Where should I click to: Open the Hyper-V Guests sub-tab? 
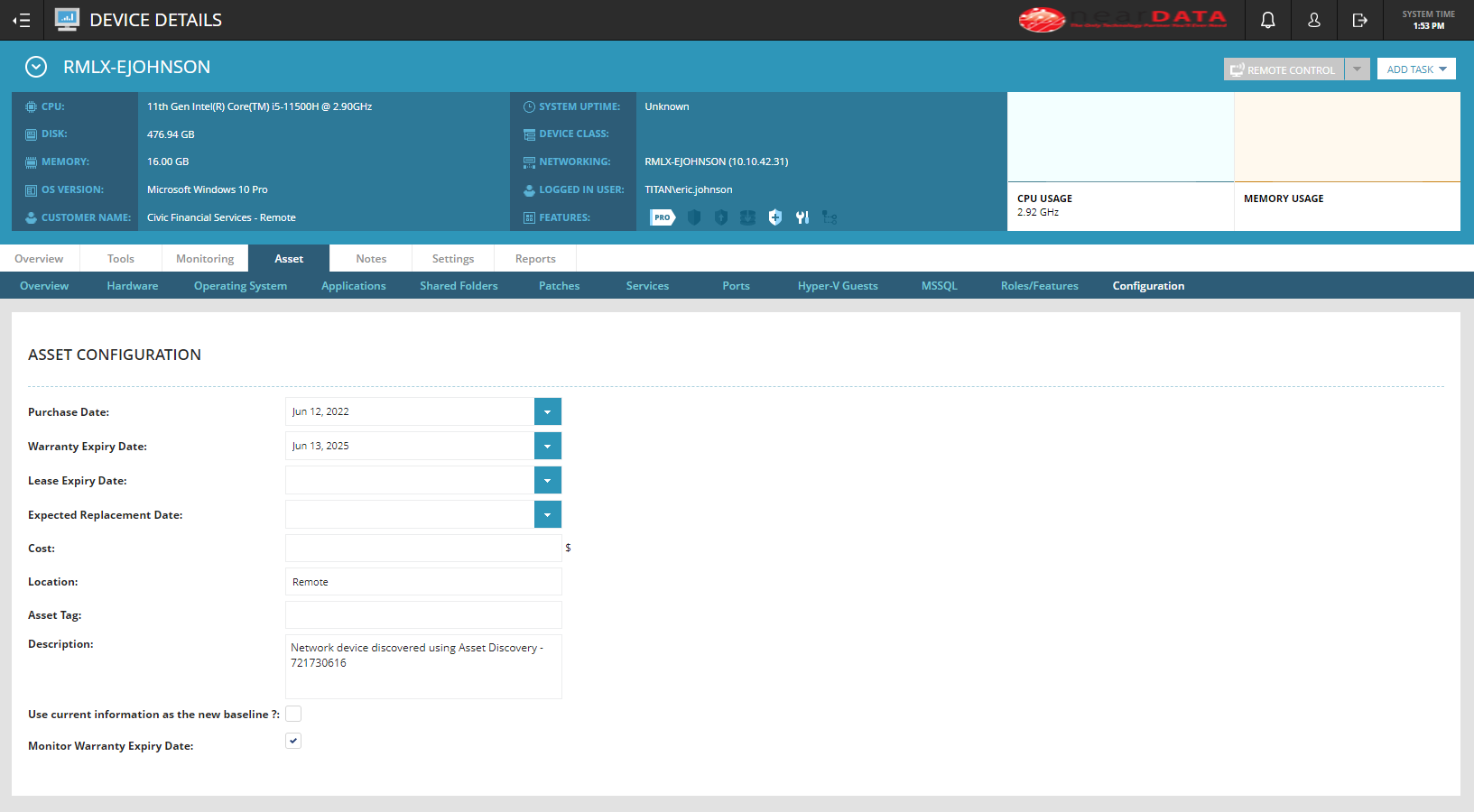[x=838, y=286]
